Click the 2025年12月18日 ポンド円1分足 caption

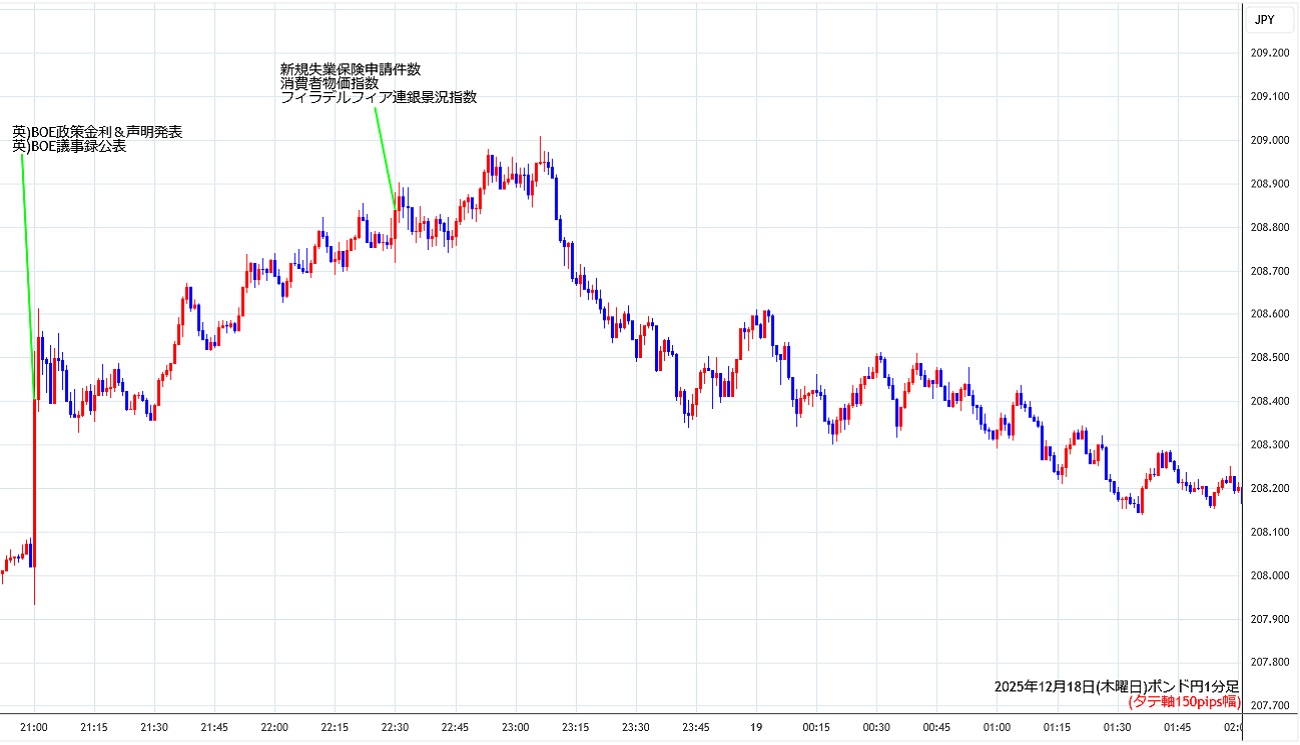pos(1116,686)
